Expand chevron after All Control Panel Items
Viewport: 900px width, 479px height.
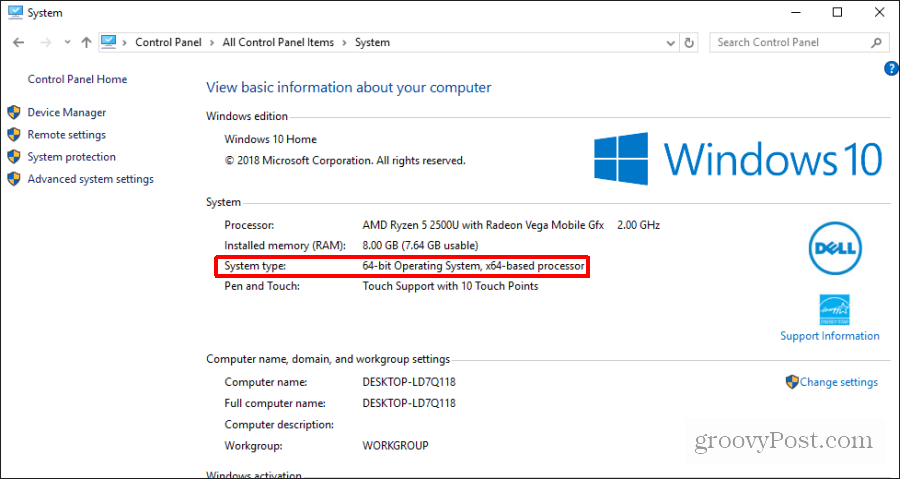[x=344, y=42]
